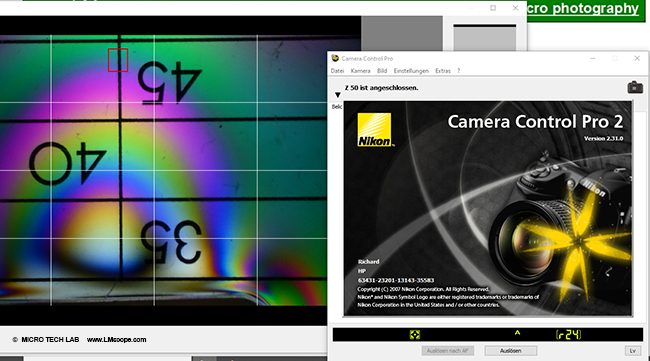650x361 pixels.
Task: Click the r24 remaining shots readout
Action: pyautogui.click(x=568, y=334)
